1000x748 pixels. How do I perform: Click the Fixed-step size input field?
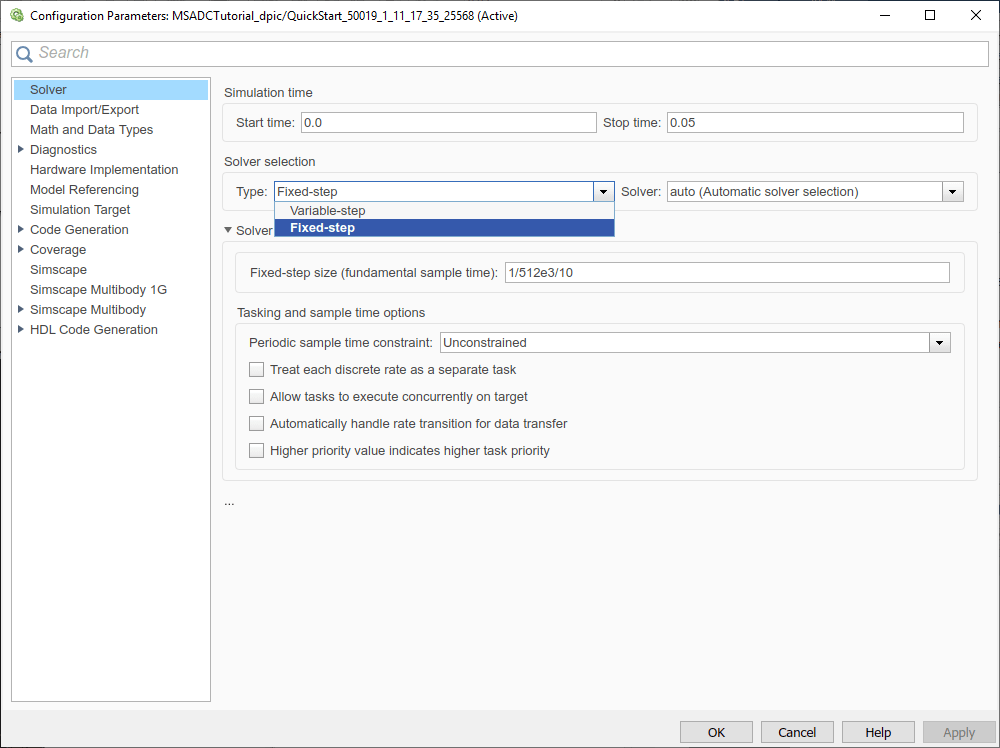coord(726,273)
